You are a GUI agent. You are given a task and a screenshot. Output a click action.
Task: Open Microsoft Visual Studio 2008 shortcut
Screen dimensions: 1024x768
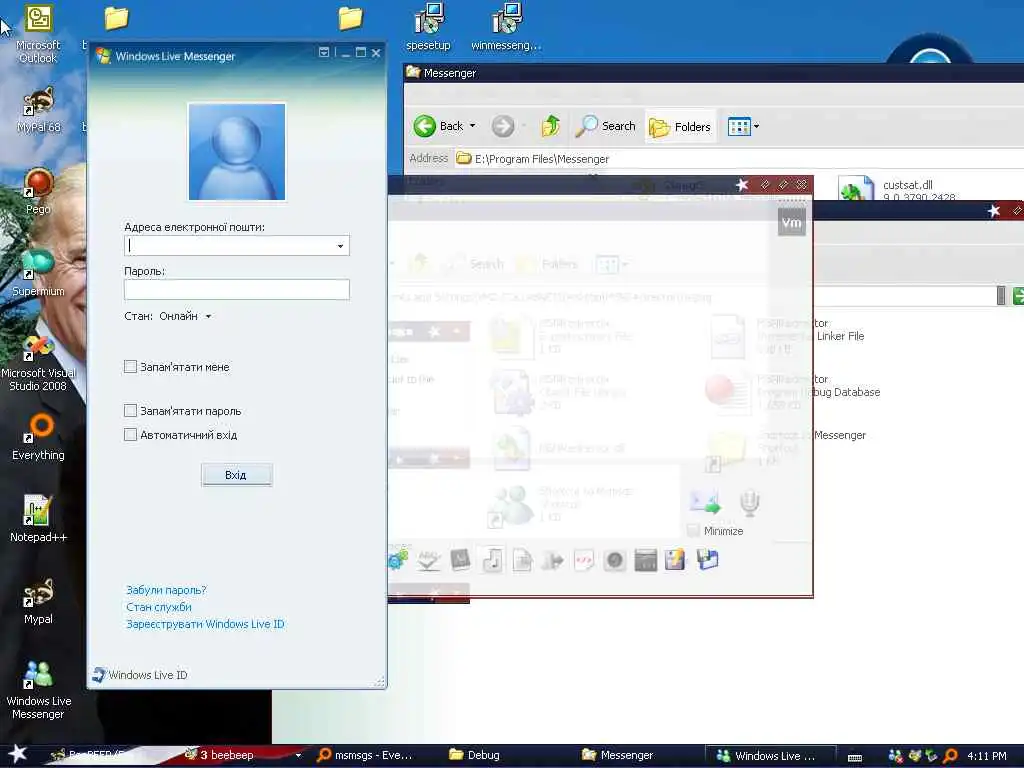click(38, 363)
